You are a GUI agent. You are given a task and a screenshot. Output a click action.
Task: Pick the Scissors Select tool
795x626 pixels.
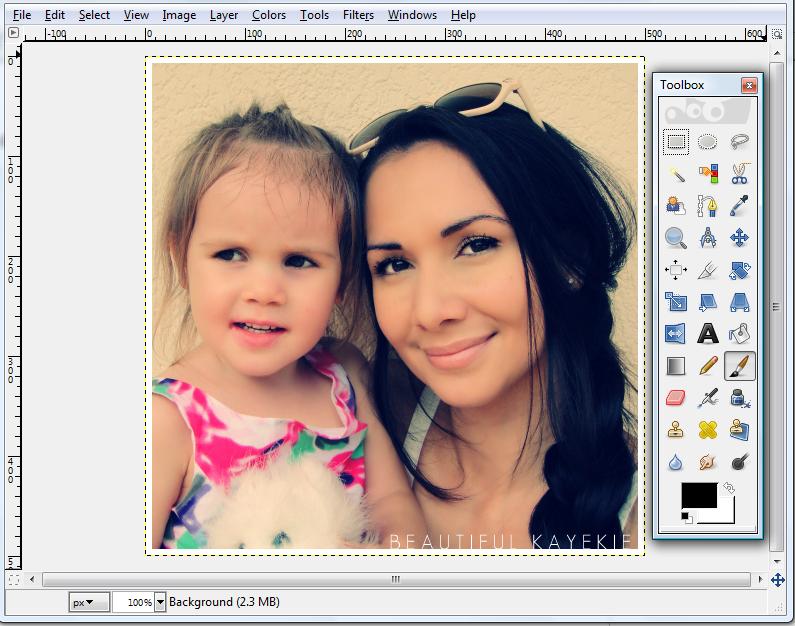point(739,174)
